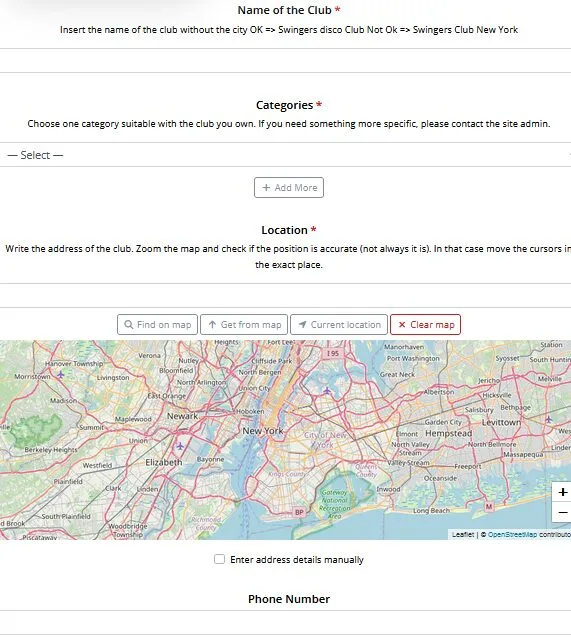The image size is (571, 642).
Task: Click the Bayonne label on map
Action: pyautogui.click(x=210, y=459)
